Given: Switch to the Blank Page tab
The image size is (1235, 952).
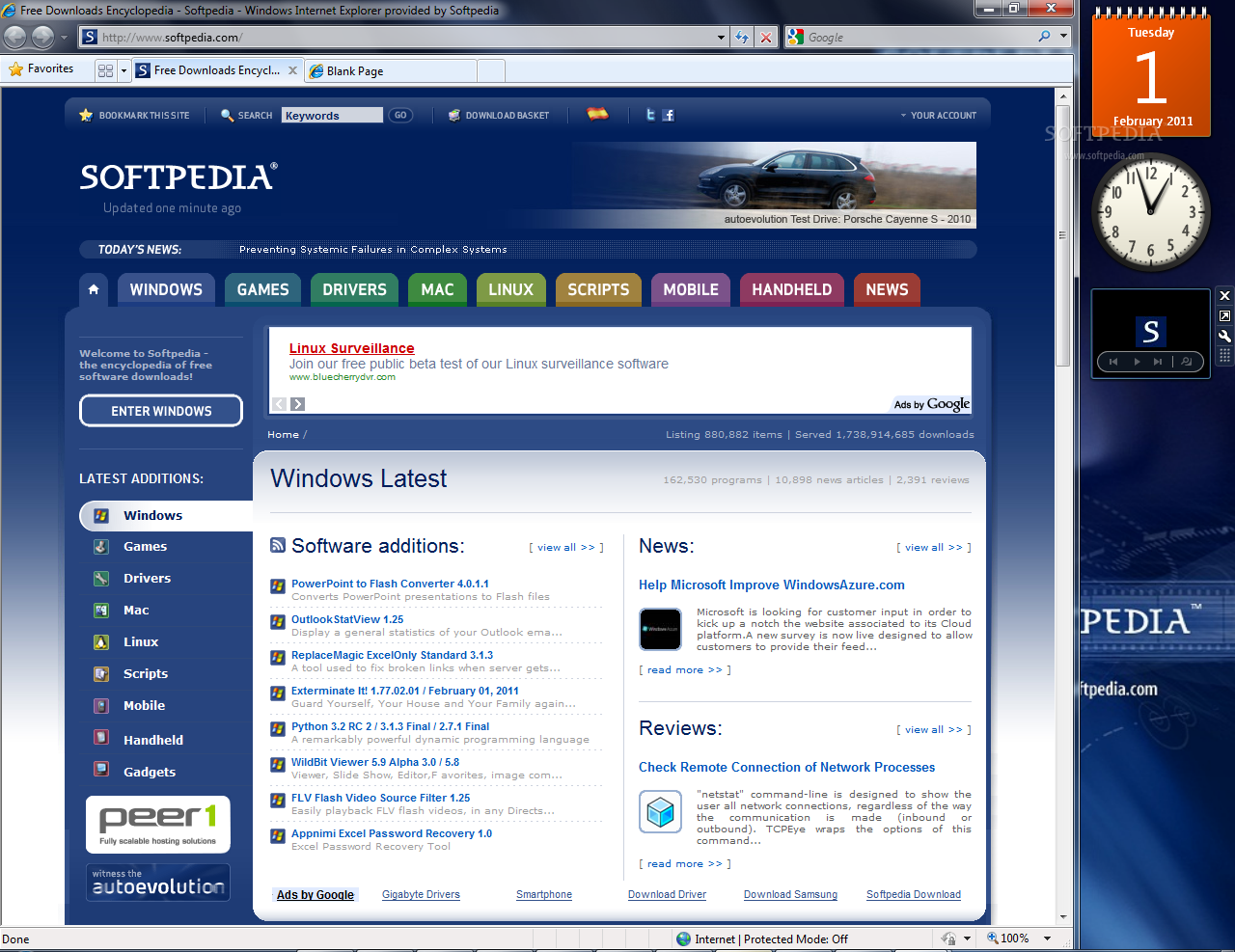Looking at the screenshot, I should point(390,70).
